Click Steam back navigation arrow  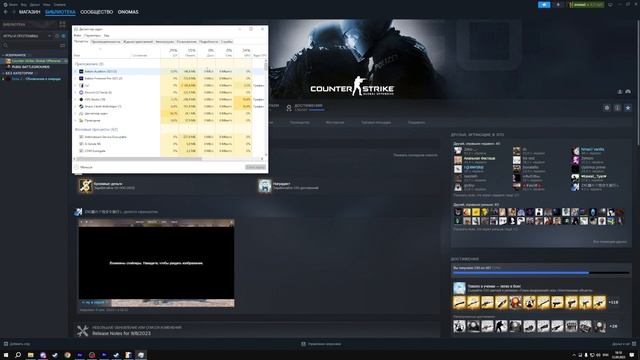pos(5,12)
